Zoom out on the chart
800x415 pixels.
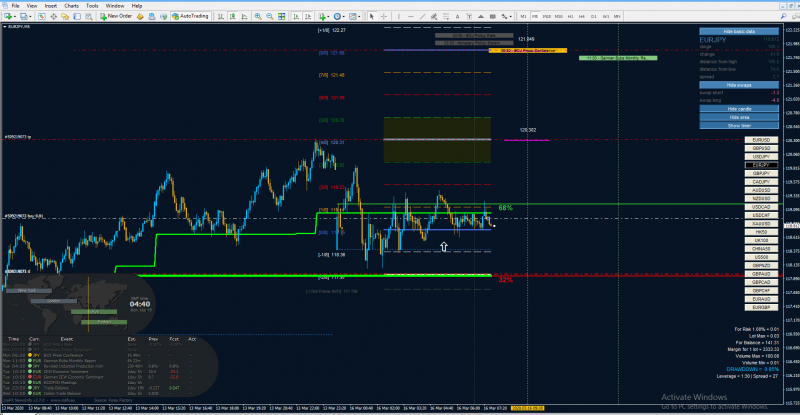click(x=270, y=16)
